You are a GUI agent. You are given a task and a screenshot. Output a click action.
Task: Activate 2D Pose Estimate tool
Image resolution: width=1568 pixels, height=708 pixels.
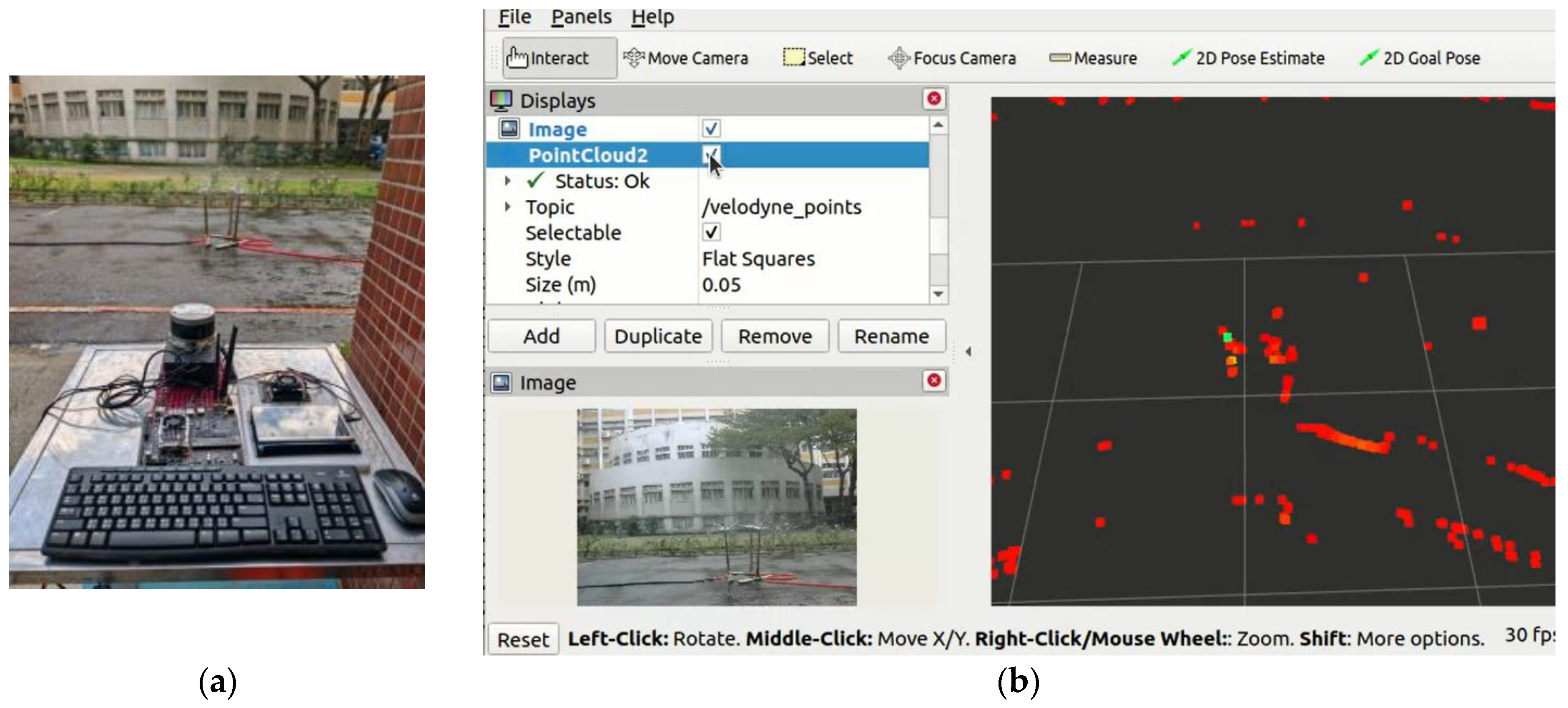click(x=1248, y=58)
